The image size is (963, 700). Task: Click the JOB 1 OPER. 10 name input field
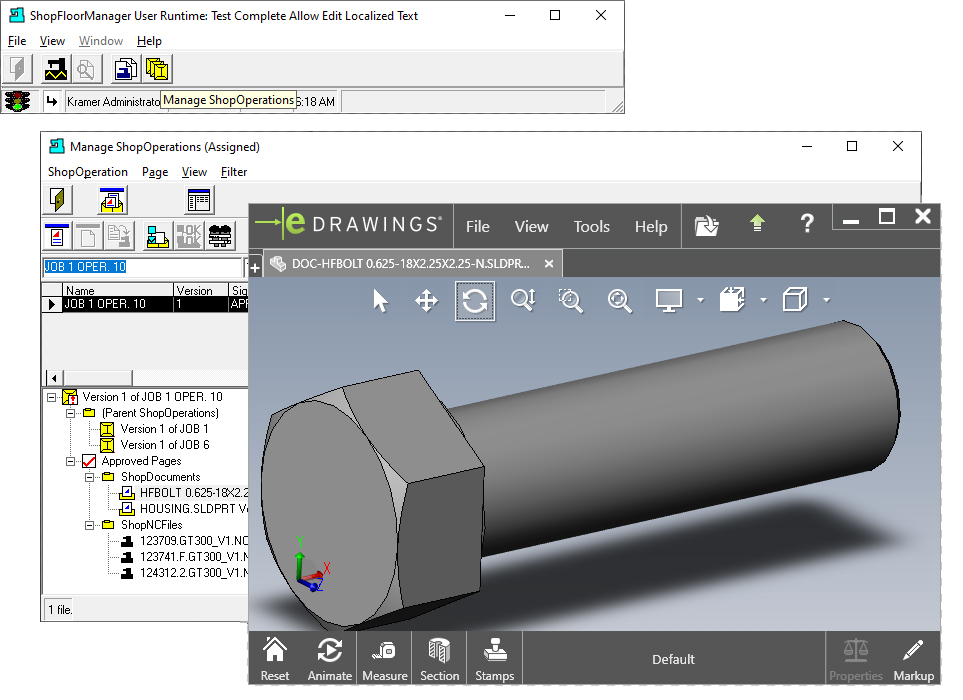click(x=142, y=267)
